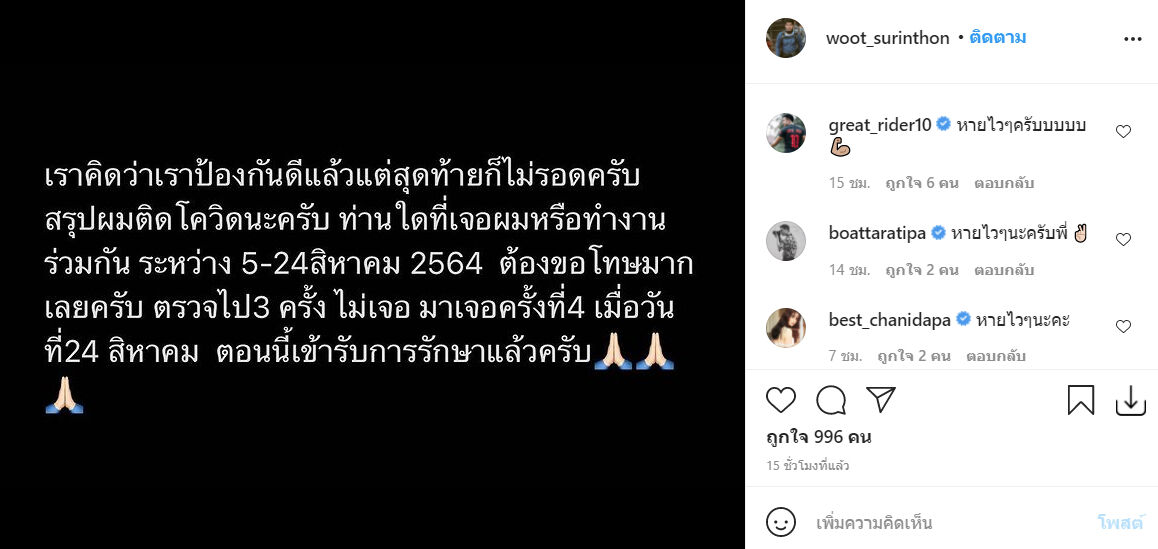The width and height of the screenshot is (1158, 549).
Task: Open the woot_surinthon username link
Action: (888, 38)
